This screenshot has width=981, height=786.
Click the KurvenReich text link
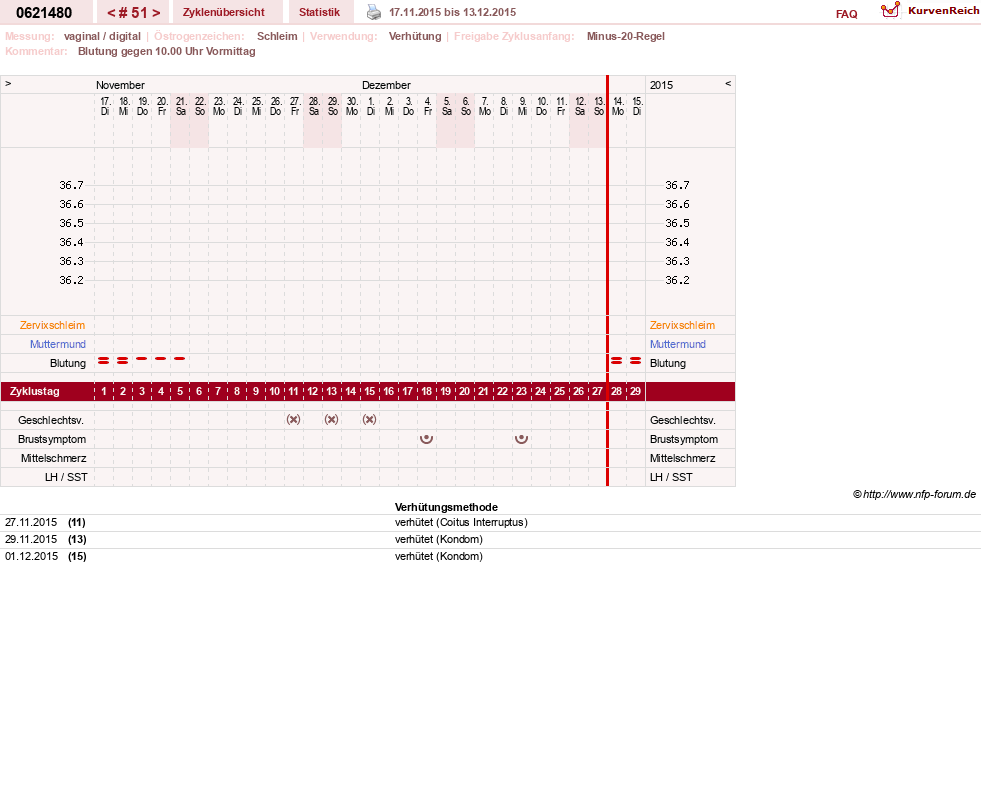943,11
